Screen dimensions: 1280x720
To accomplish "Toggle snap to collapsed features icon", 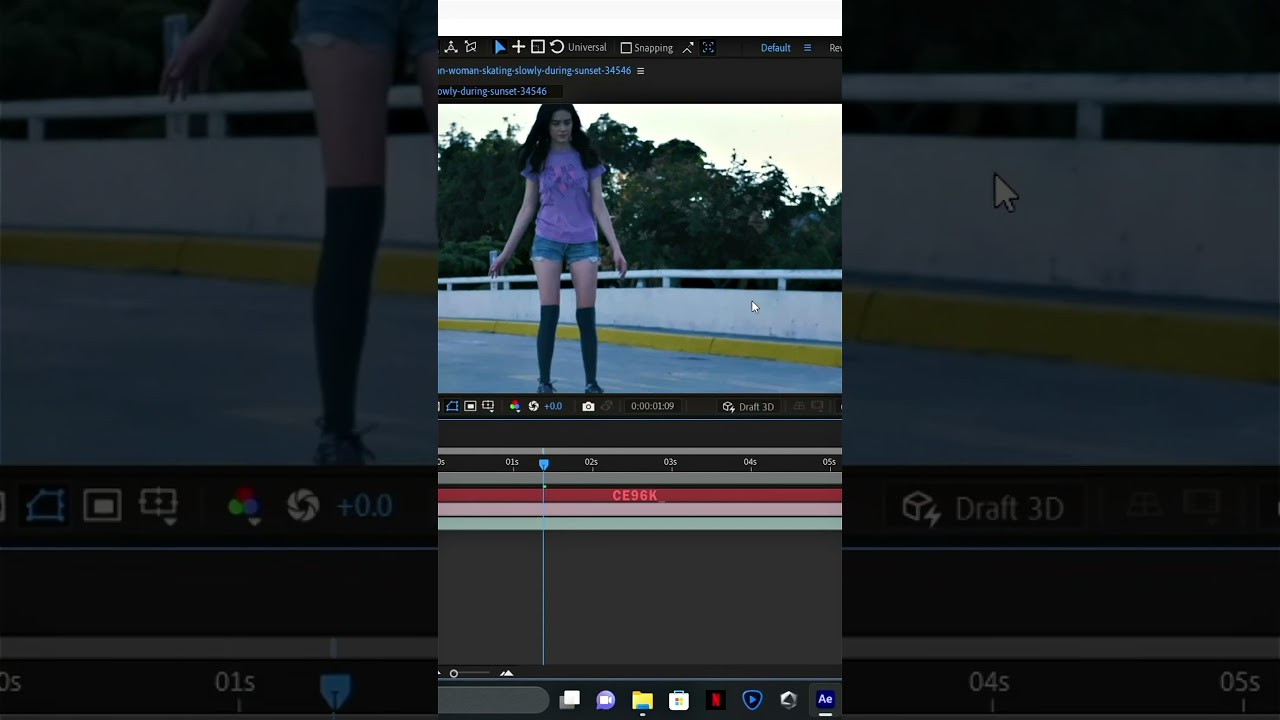I will tap(708, 48).
